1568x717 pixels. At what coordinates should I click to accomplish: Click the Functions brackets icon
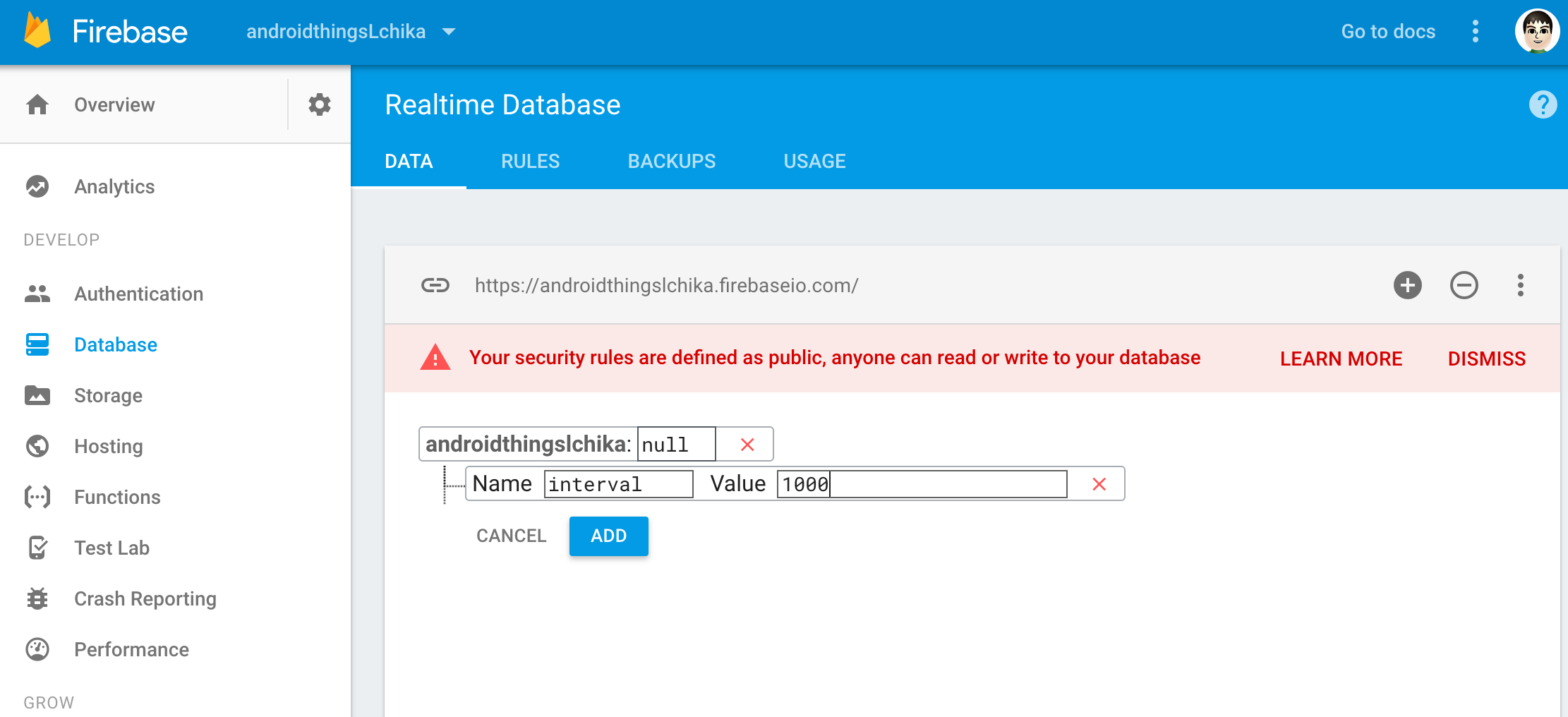[x=37, y=497]
